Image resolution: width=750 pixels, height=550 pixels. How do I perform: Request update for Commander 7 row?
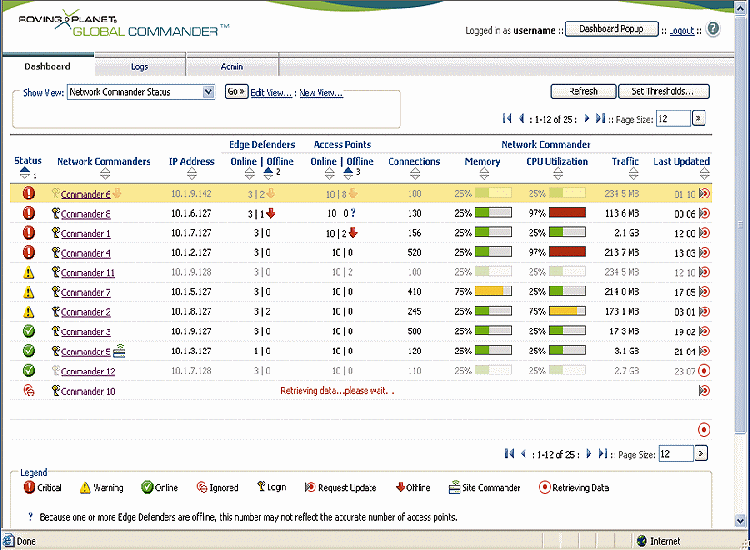click(704, 292)
